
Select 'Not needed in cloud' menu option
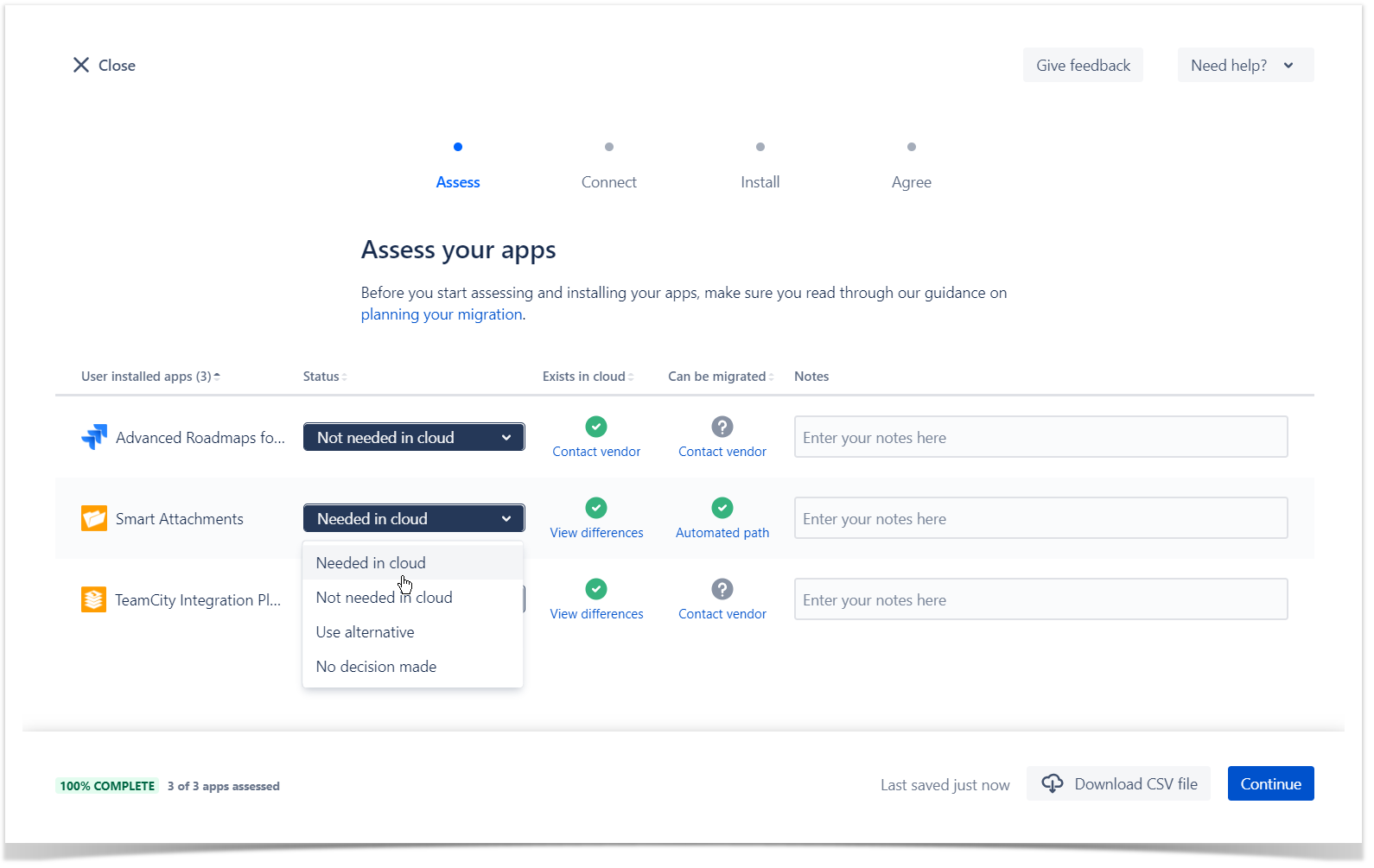384,598
